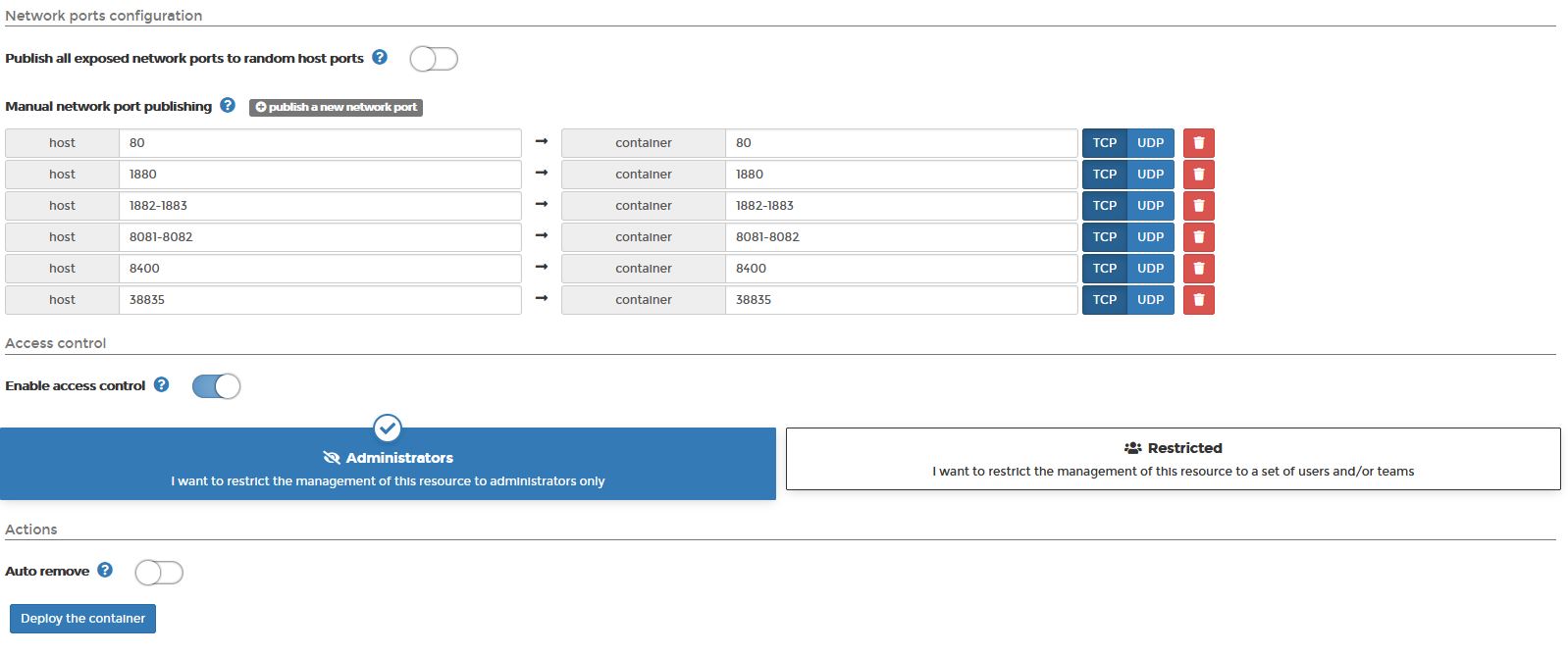The width and height of the screenshot is (1568, 655).
Task: Turn on the Auto remove toggle
Action: pos(159,572)
